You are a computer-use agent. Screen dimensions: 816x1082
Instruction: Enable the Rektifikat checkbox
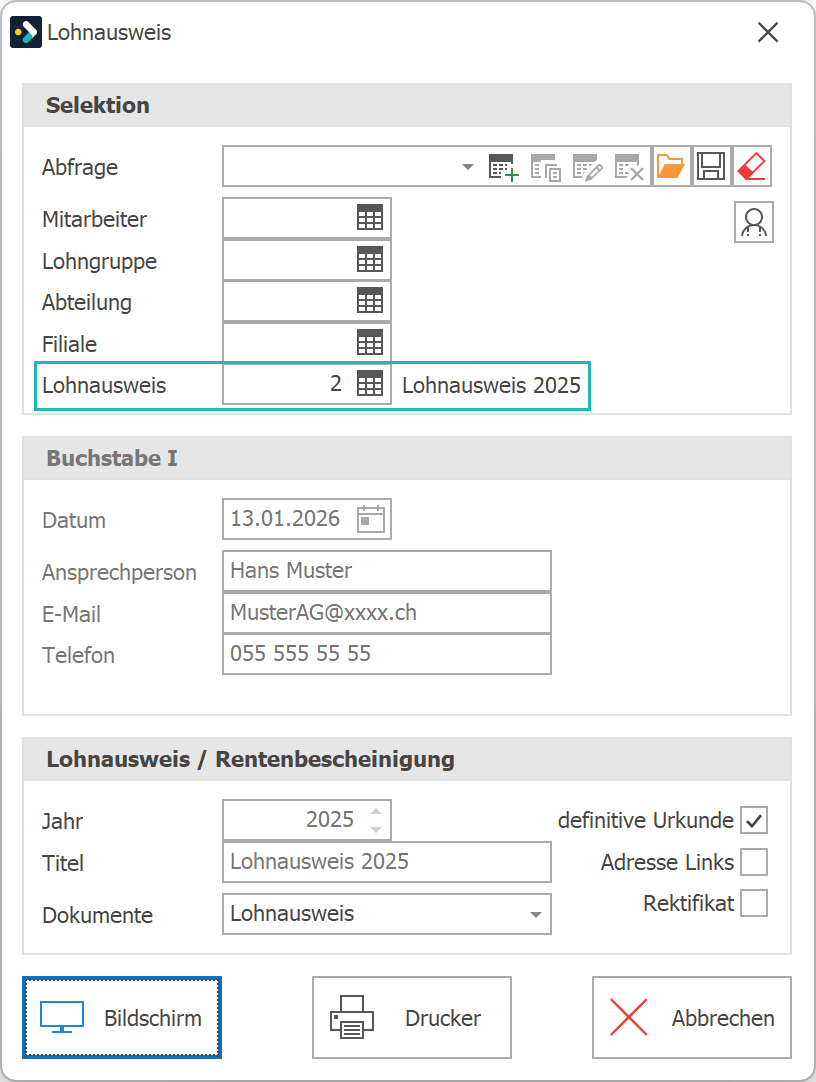[754, 903]
